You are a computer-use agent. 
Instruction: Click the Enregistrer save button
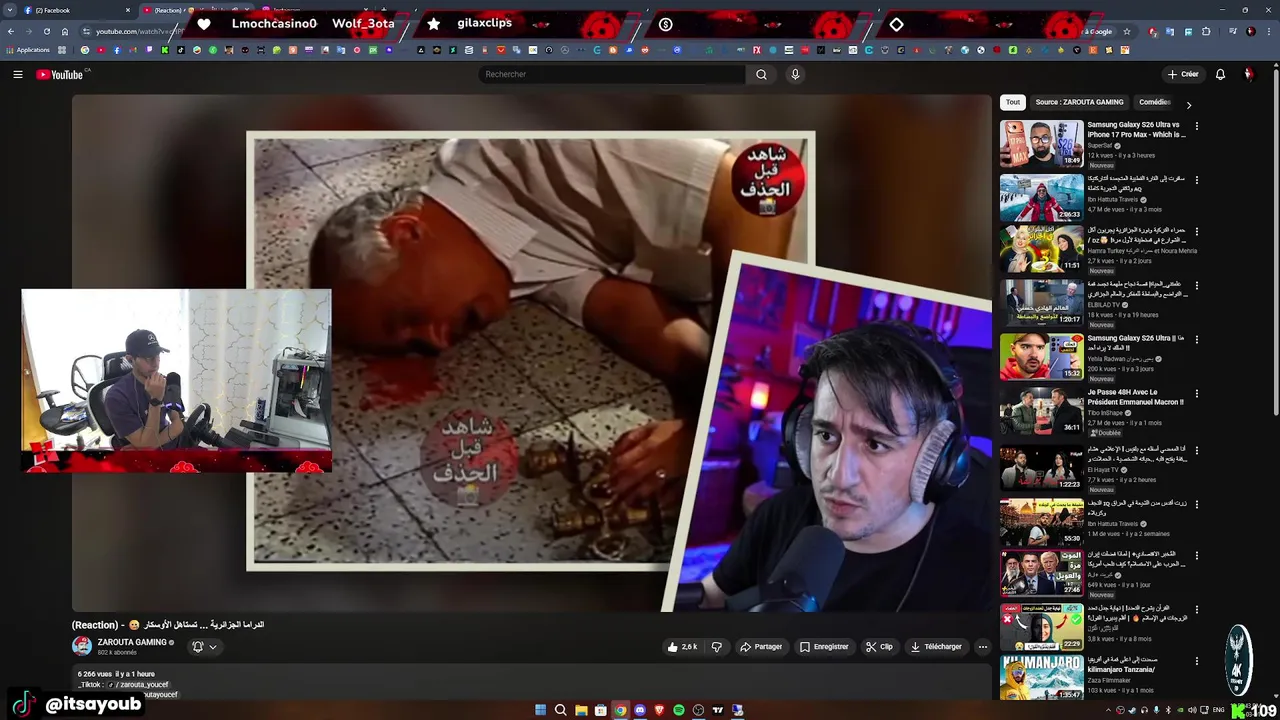824,647
